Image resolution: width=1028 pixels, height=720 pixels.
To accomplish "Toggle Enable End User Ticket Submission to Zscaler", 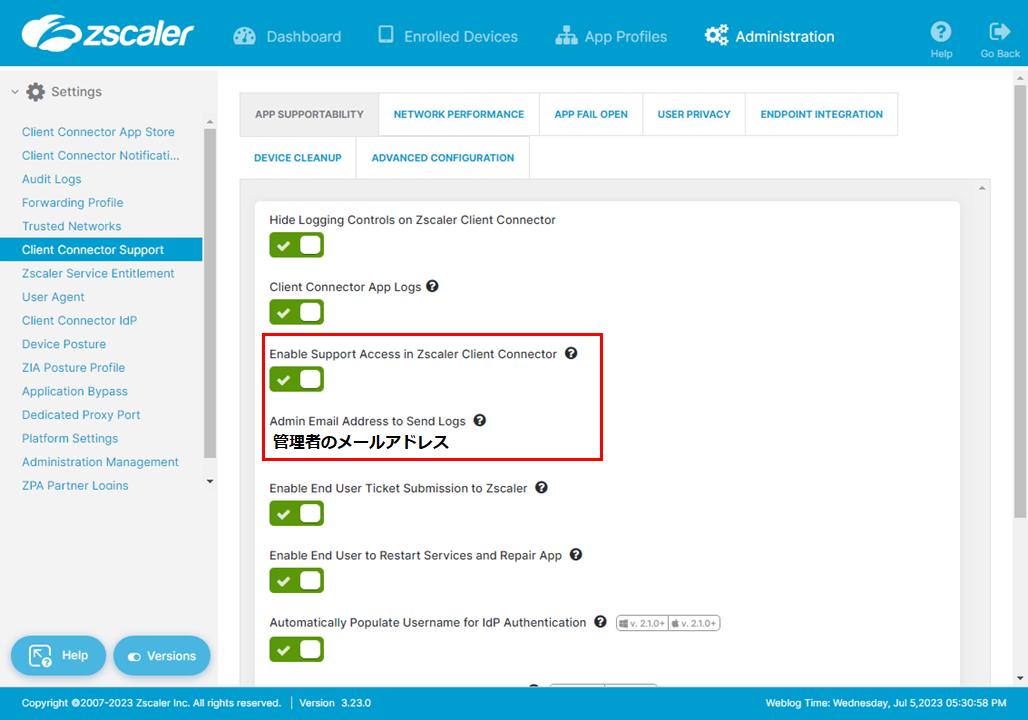I will coord(296,513).
